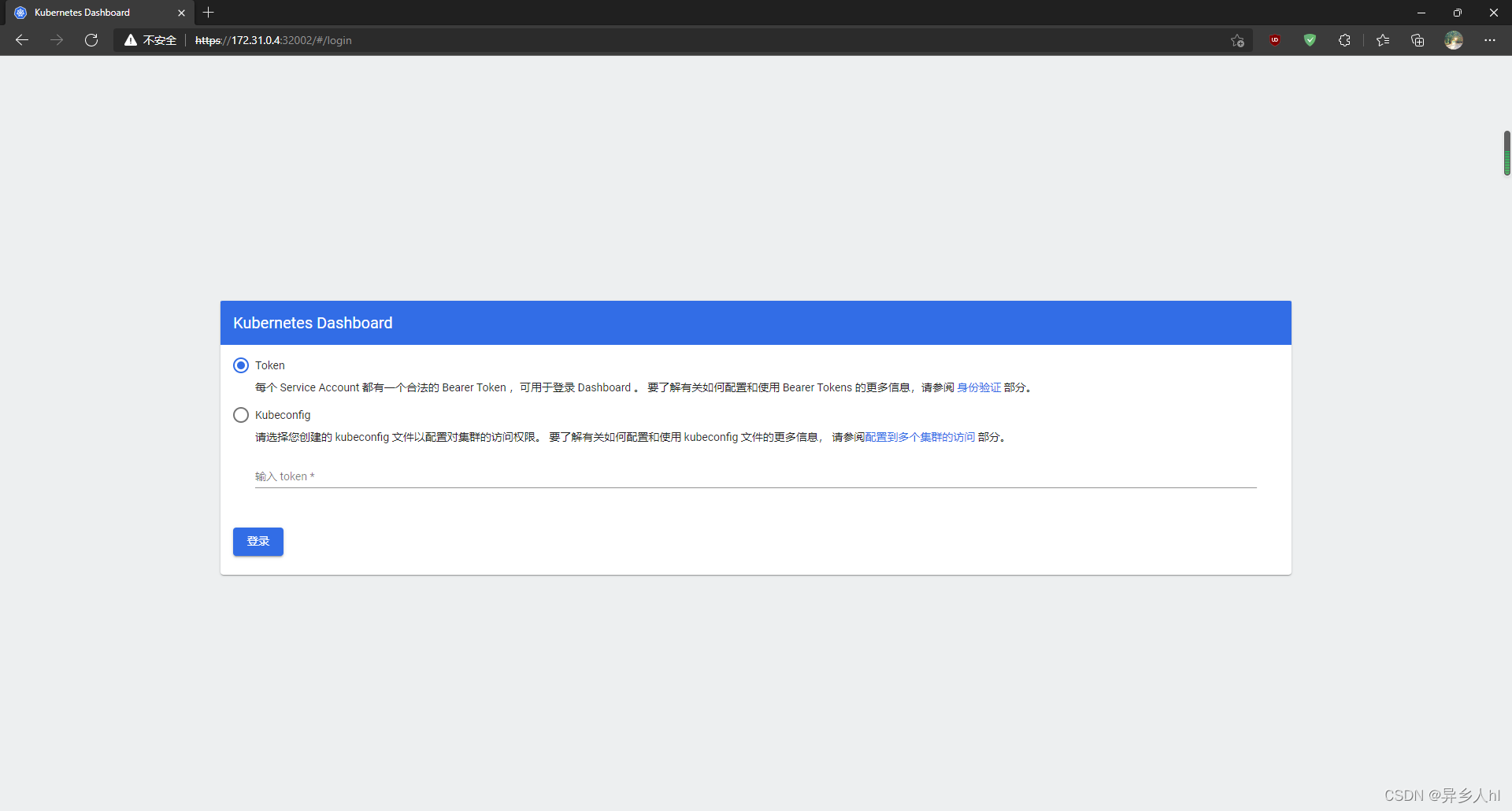Viewport: 1512px width, 811px height.
Task: Reload the Kubernetes Dashboard page
Action: point(91,40)
